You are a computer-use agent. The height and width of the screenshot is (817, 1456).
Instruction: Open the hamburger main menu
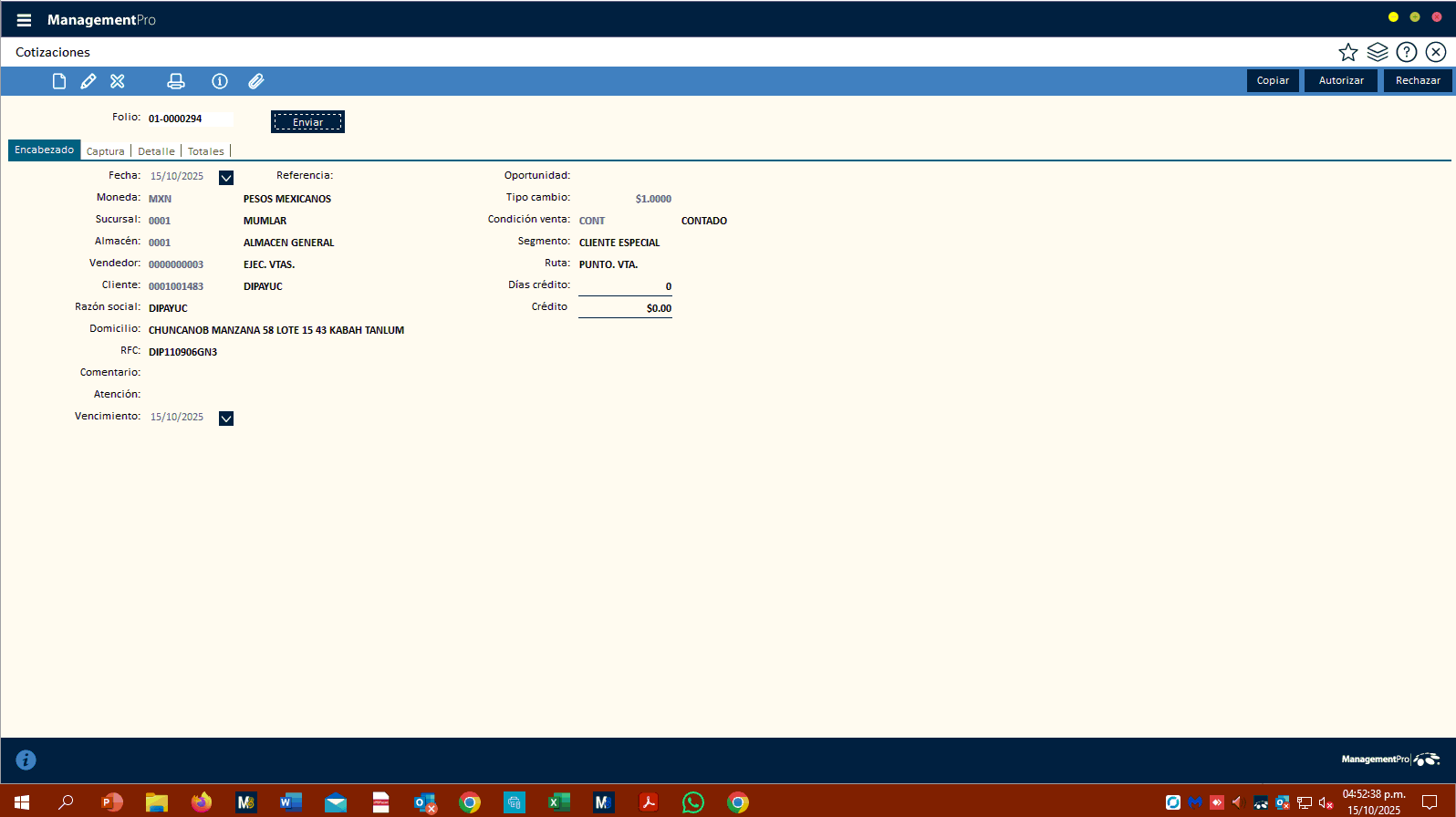pyautogui.click(x=24, y=20)
